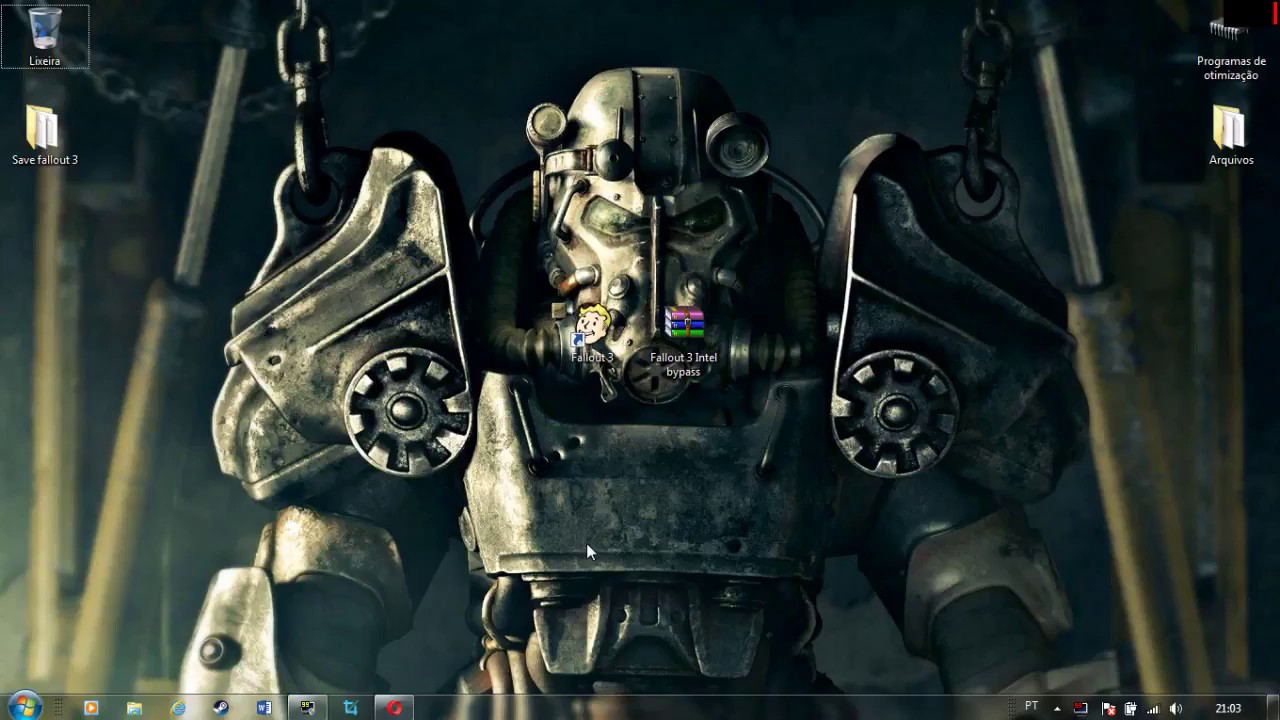The image size is (1280, 720).
Task: Select the Save fallout 3 folder
Action: (44, 135)
